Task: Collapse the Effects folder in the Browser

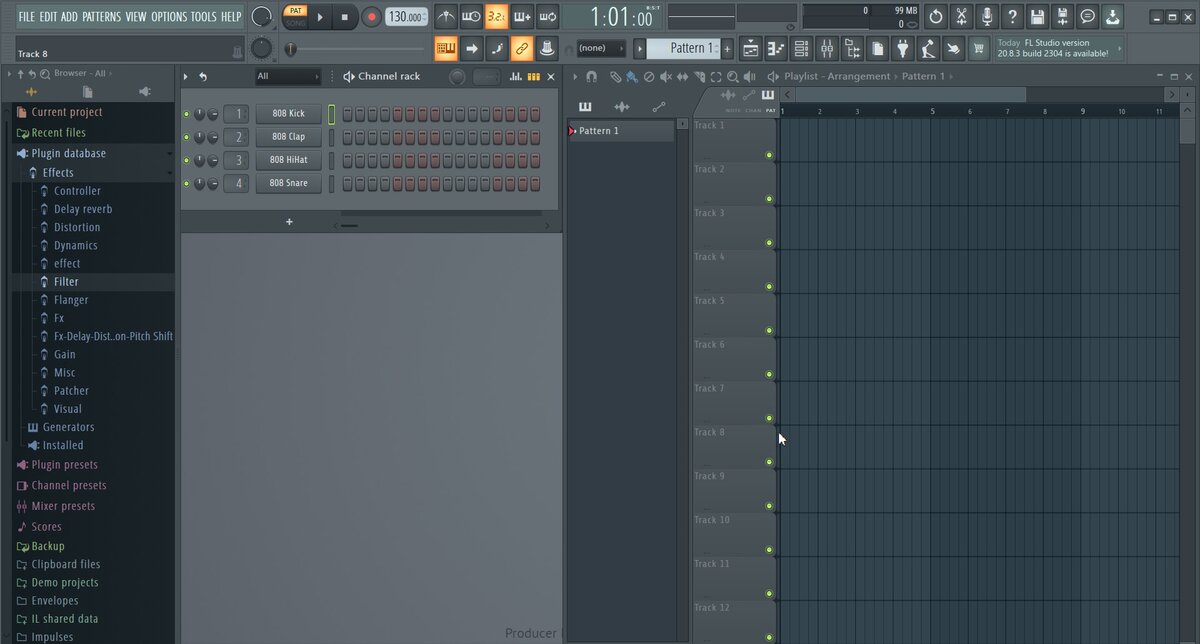Action: click(x=58, y=172)
